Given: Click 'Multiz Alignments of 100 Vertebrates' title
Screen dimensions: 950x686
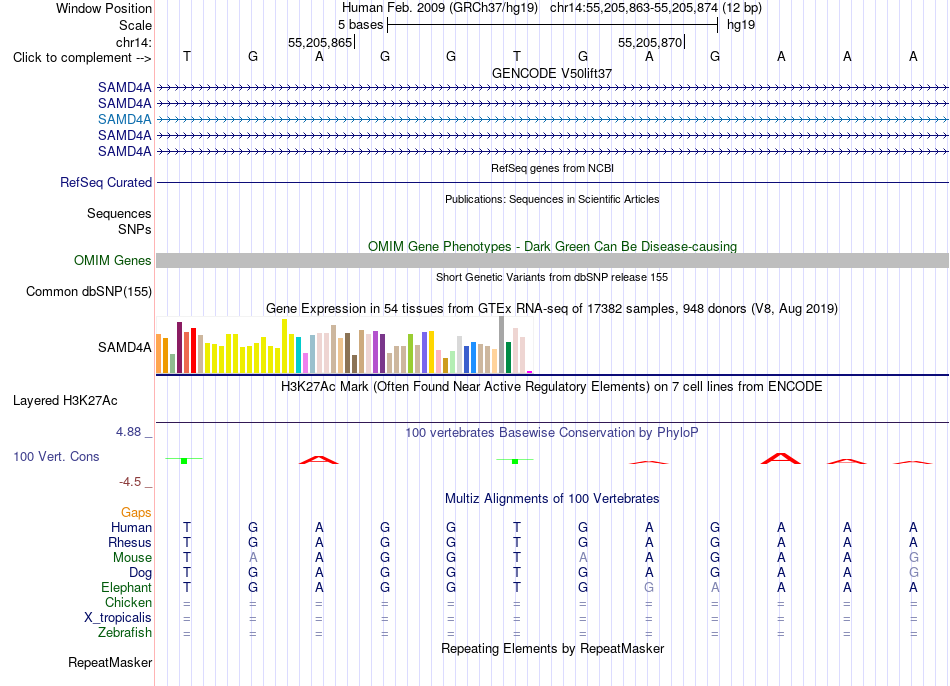Looking at the screenshot, I should [552, 499].
